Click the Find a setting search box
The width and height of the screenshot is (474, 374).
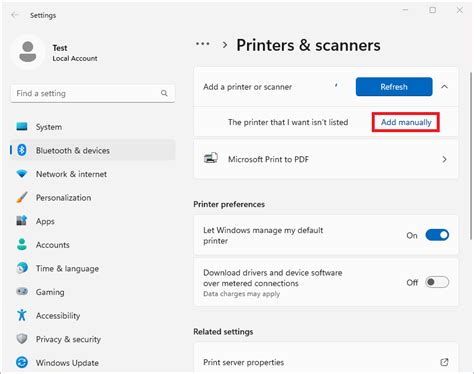pos(93,93)
